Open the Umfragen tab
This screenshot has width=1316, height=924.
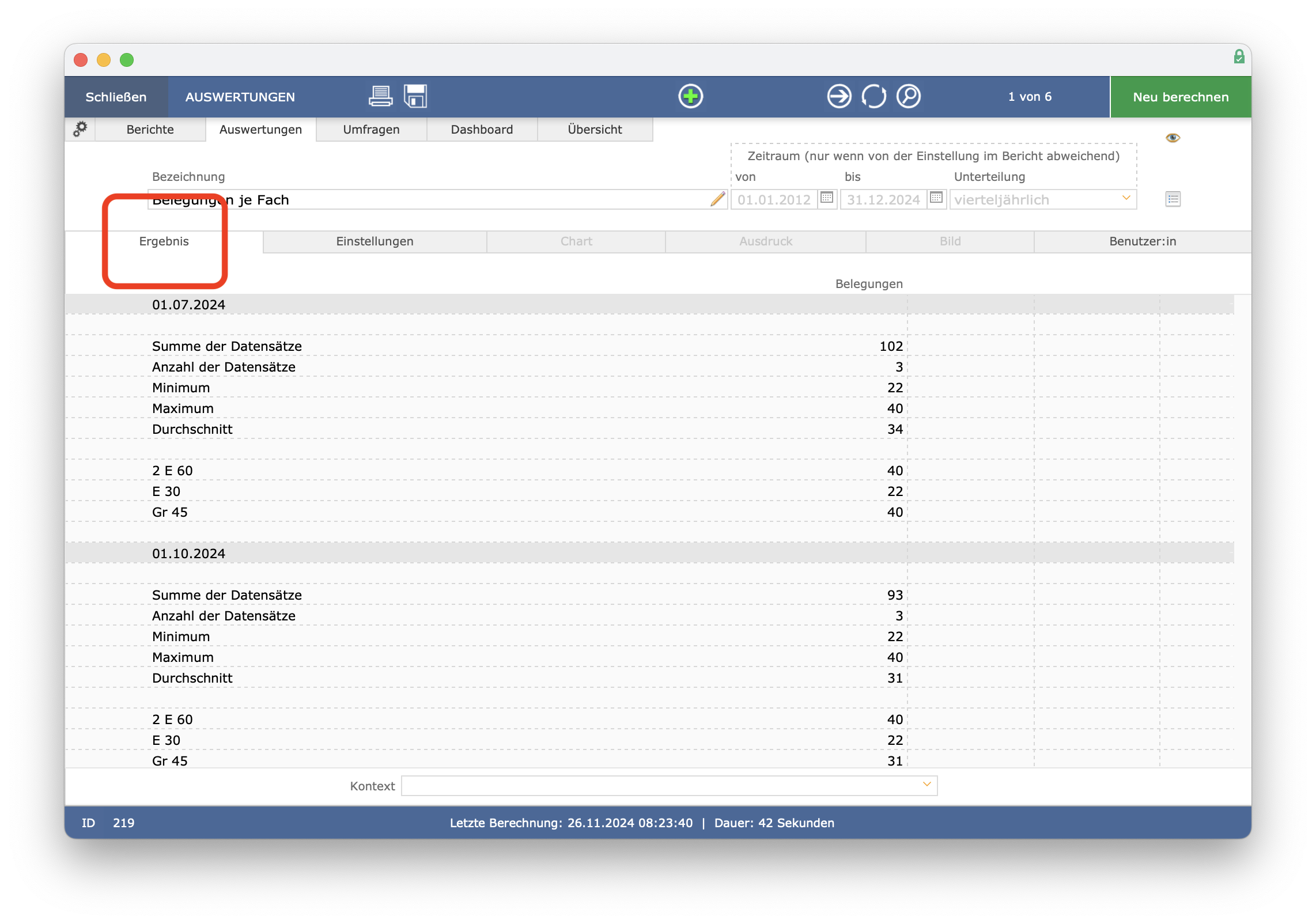click(x=371, y=129)
